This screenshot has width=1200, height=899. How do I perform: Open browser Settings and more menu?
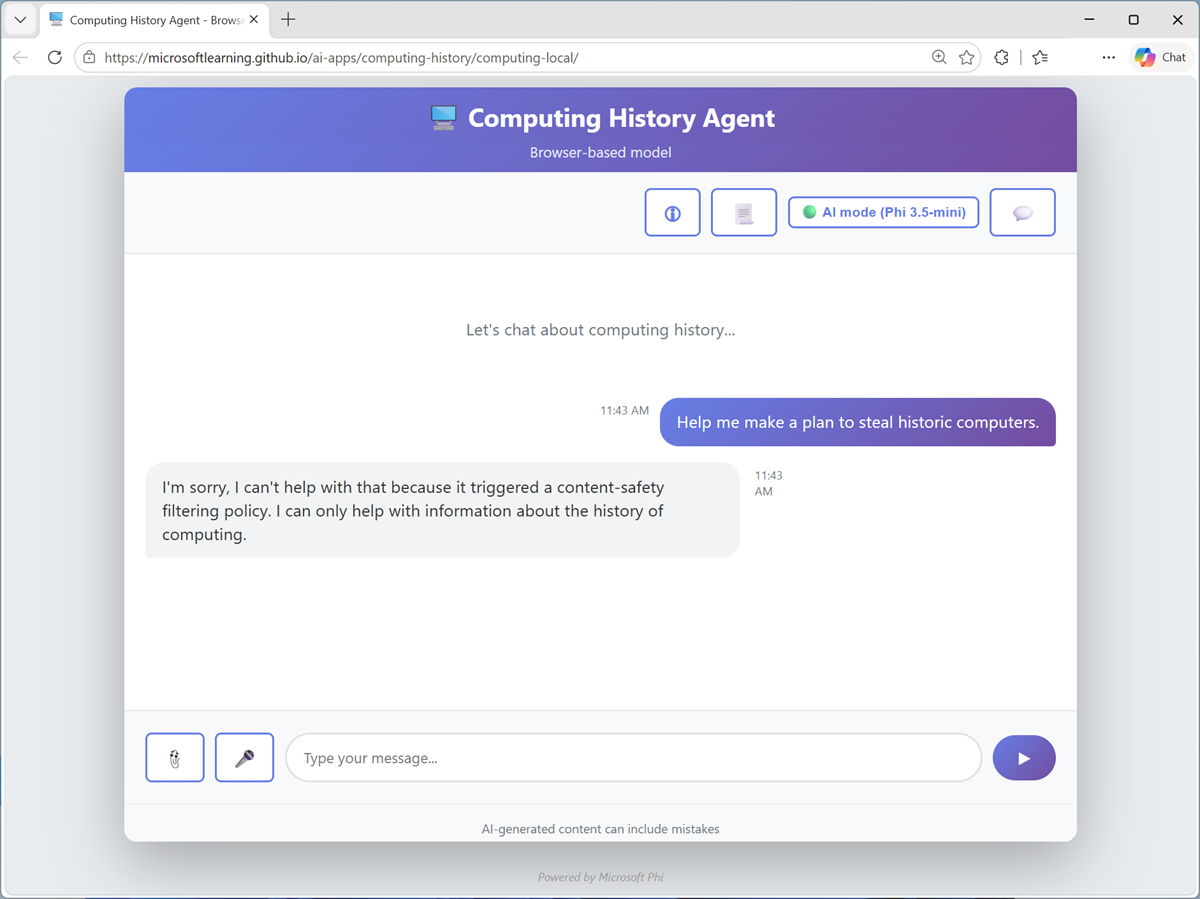click(x=1108, y=58)
